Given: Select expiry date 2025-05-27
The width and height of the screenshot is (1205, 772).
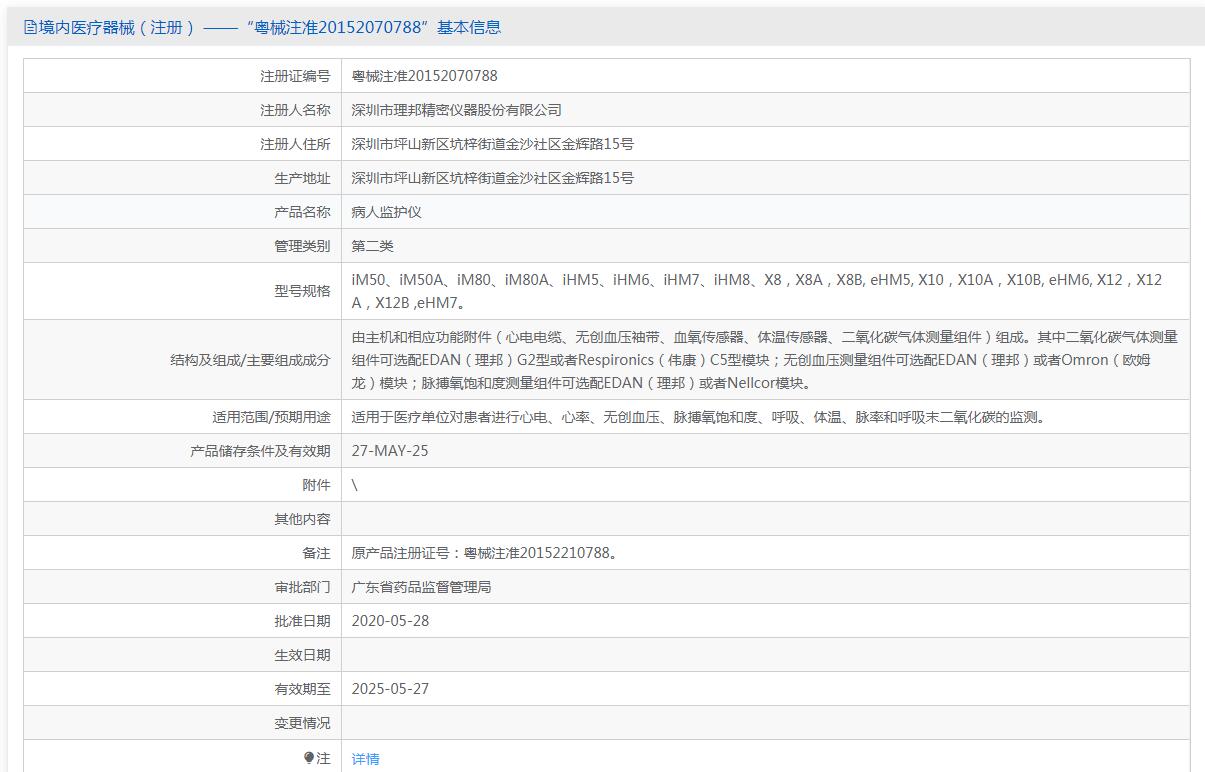Looking at the screenshot, I should 390,689.
